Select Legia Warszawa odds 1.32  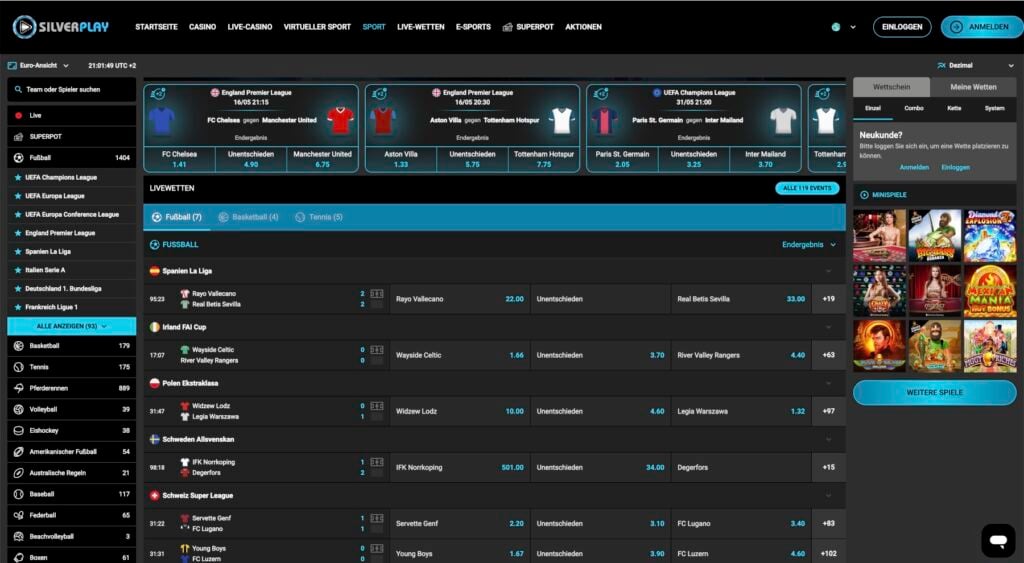coord(741,411)
